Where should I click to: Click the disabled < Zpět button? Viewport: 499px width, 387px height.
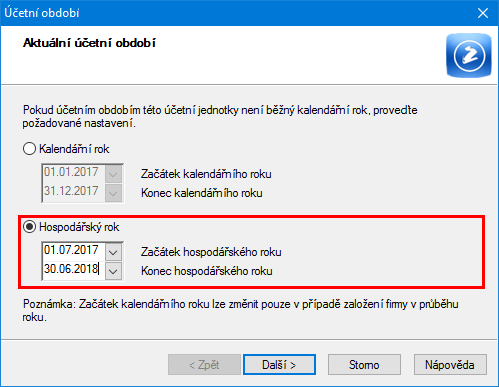click(204, 365)
